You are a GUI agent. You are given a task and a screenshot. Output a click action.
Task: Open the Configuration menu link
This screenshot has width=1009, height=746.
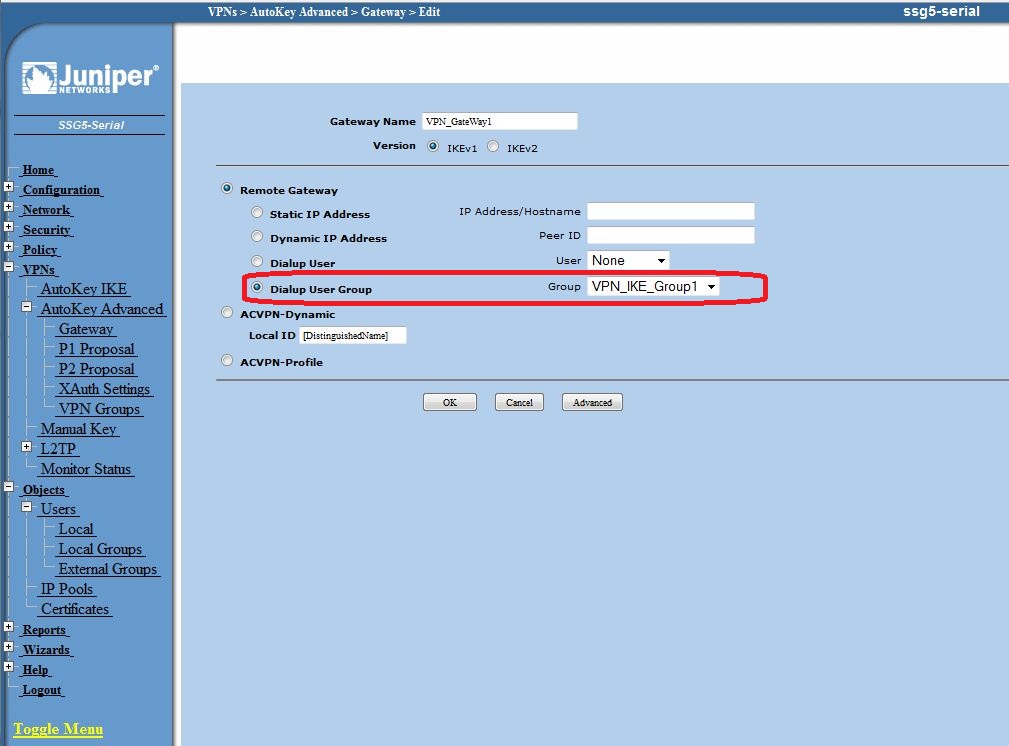click(62, 190)
